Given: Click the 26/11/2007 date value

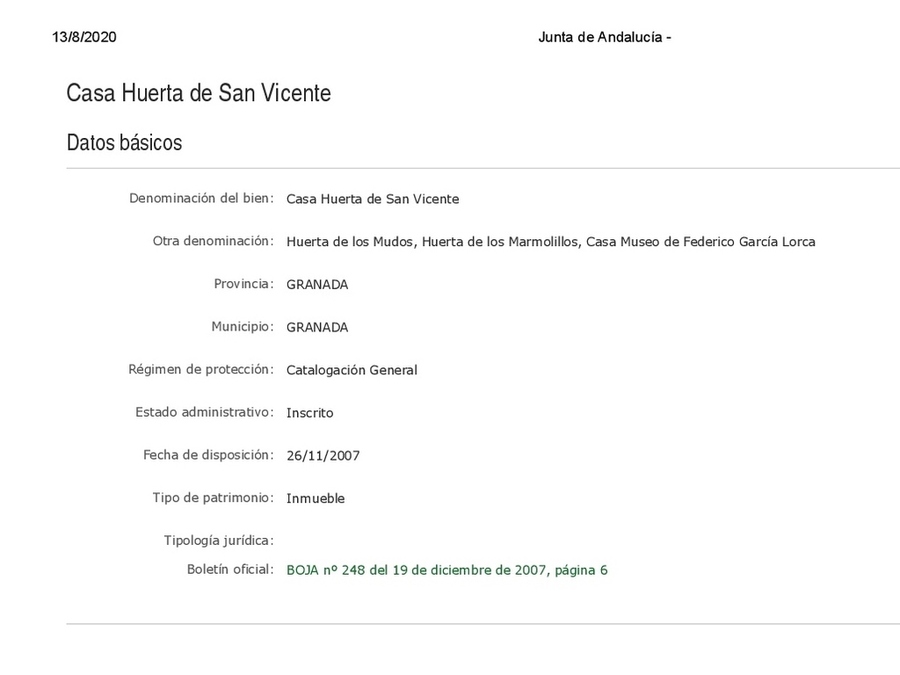Looking at the screenshot, I should (322, 456).
